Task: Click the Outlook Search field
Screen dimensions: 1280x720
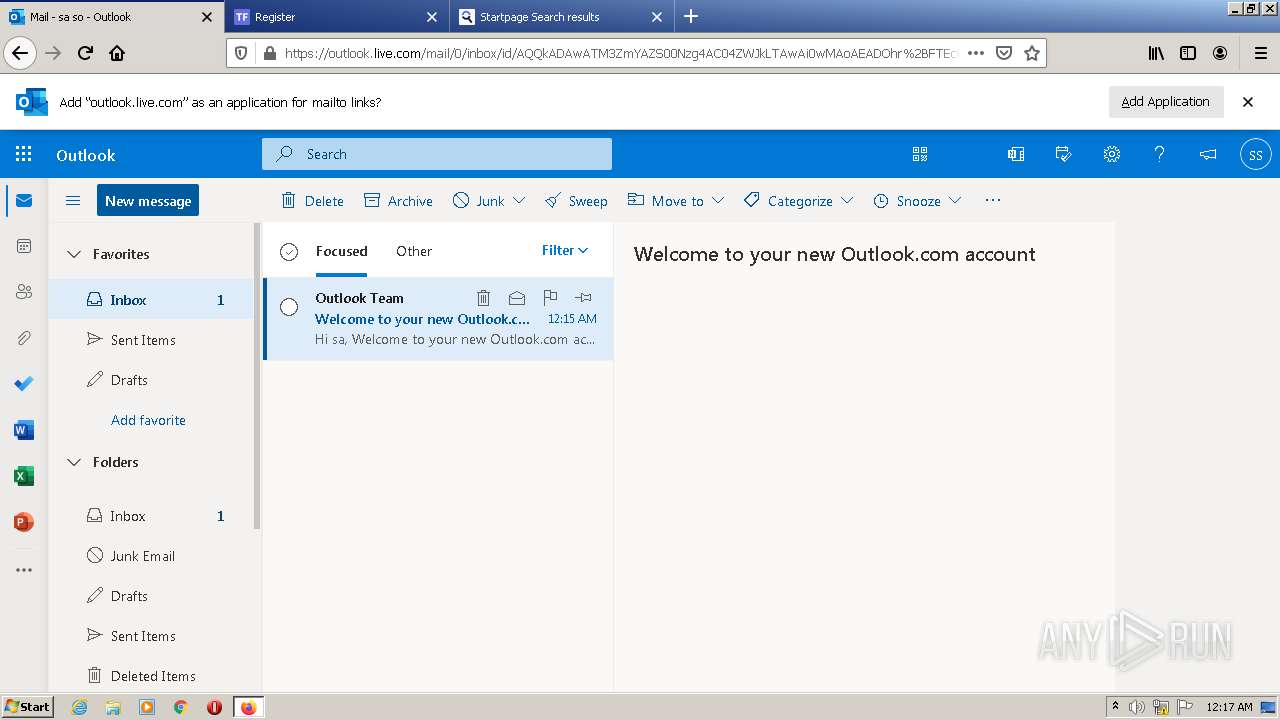Action: (437, 154)
